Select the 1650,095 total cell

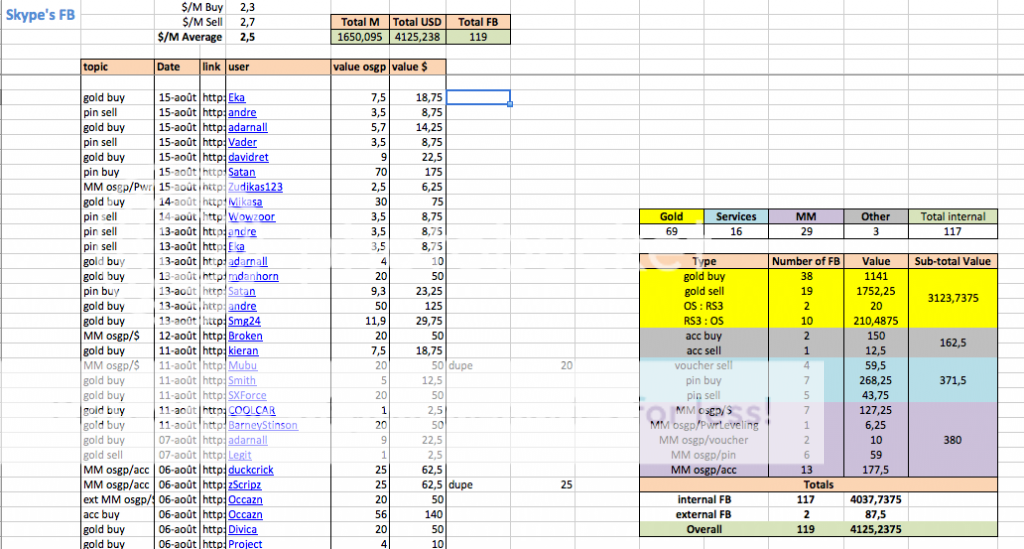point(360,37)
